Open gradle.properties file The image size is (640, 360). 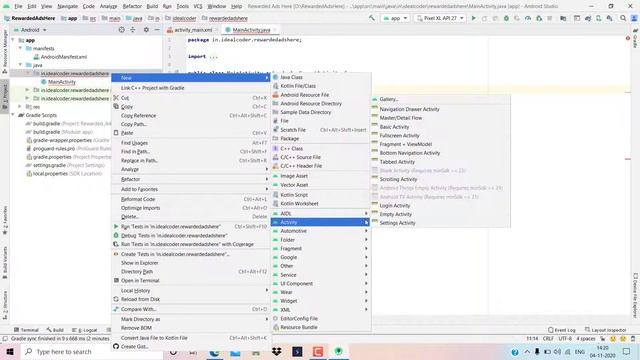[x=52, y=157]
